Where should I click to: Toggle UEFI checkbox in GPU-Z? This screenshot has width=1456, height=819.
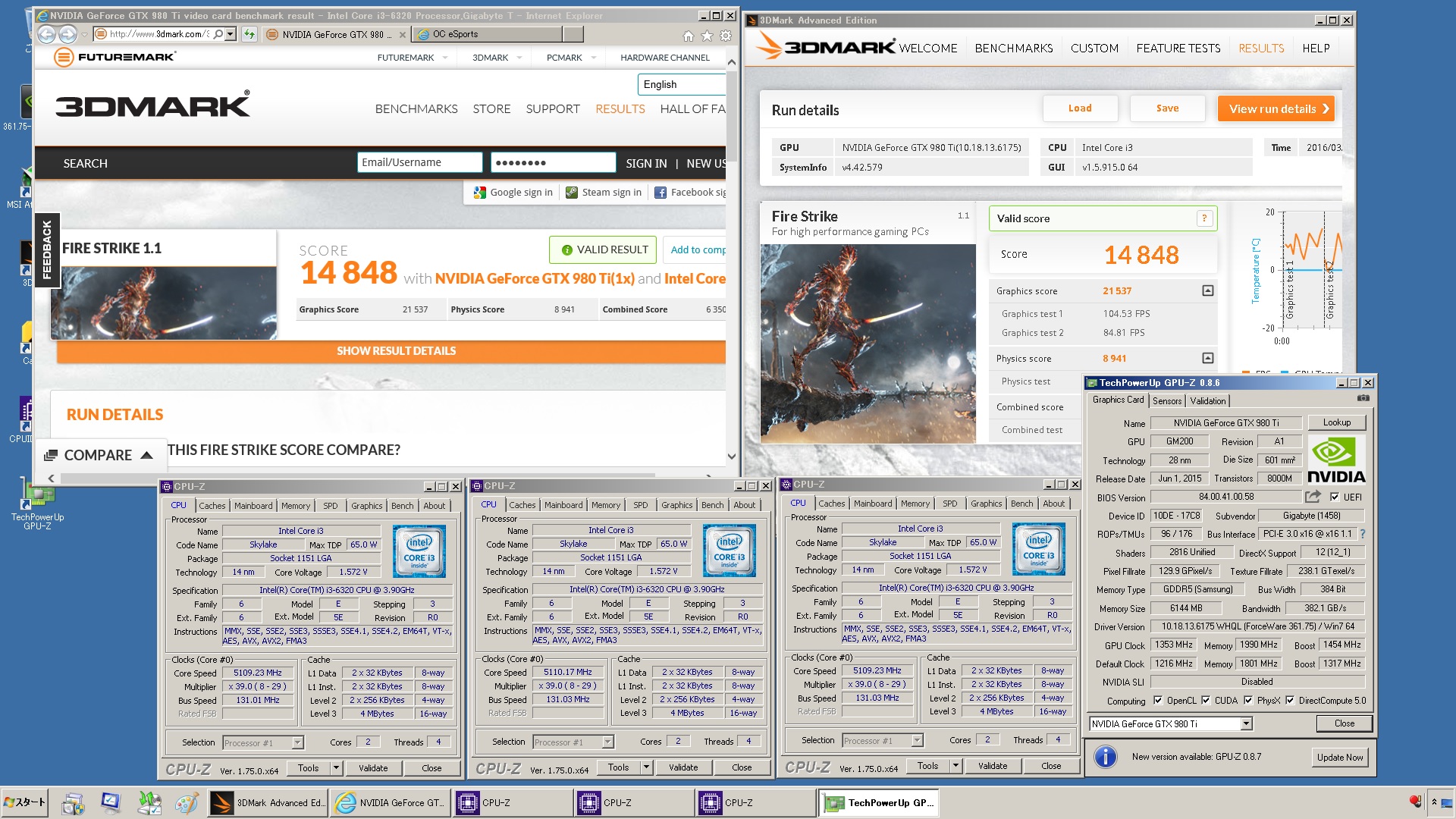click(x=1334, y=497)
